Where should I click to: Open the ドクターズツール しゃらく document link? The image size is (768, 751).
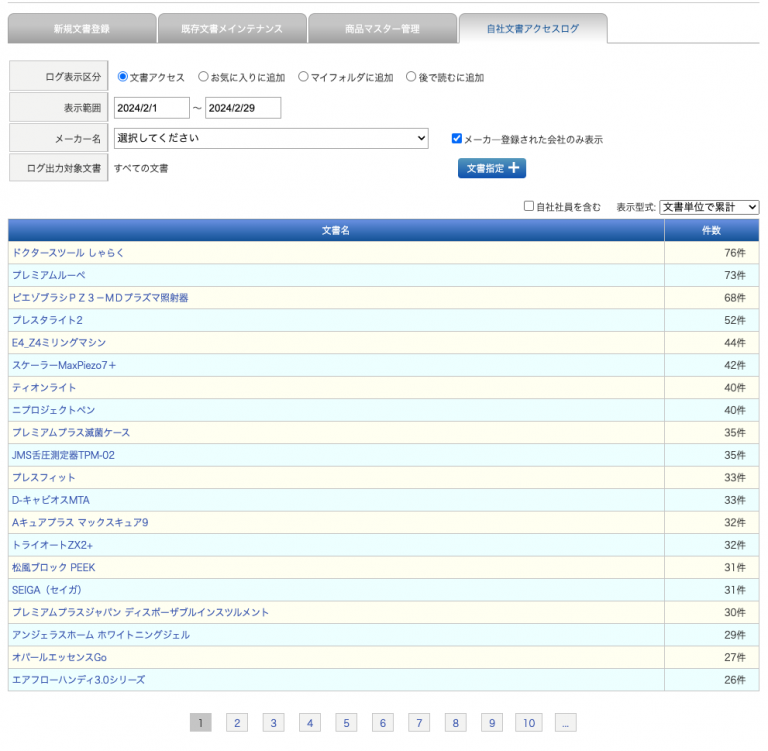68,253
